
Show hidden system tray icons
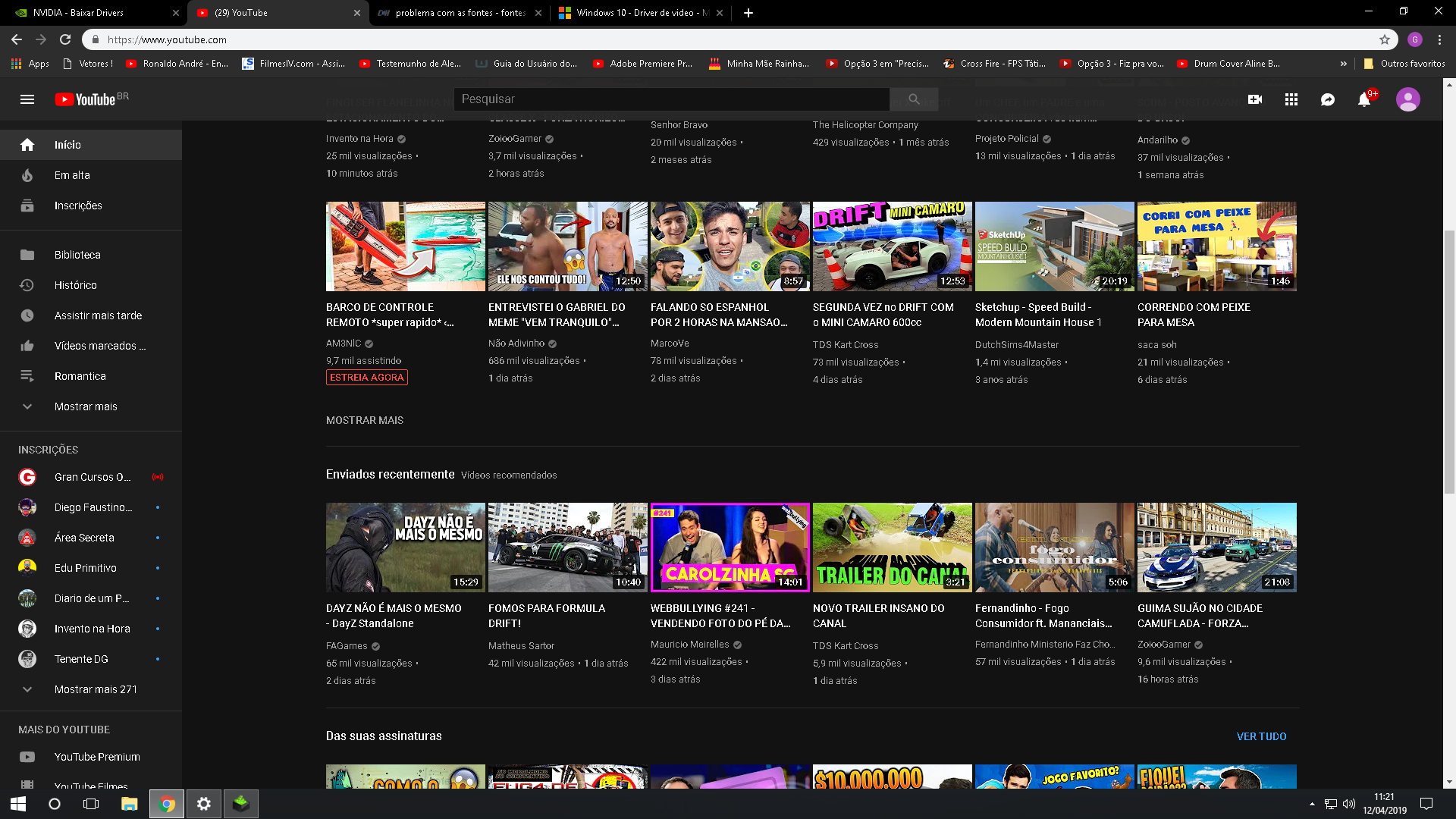[x=1312, y=804]
